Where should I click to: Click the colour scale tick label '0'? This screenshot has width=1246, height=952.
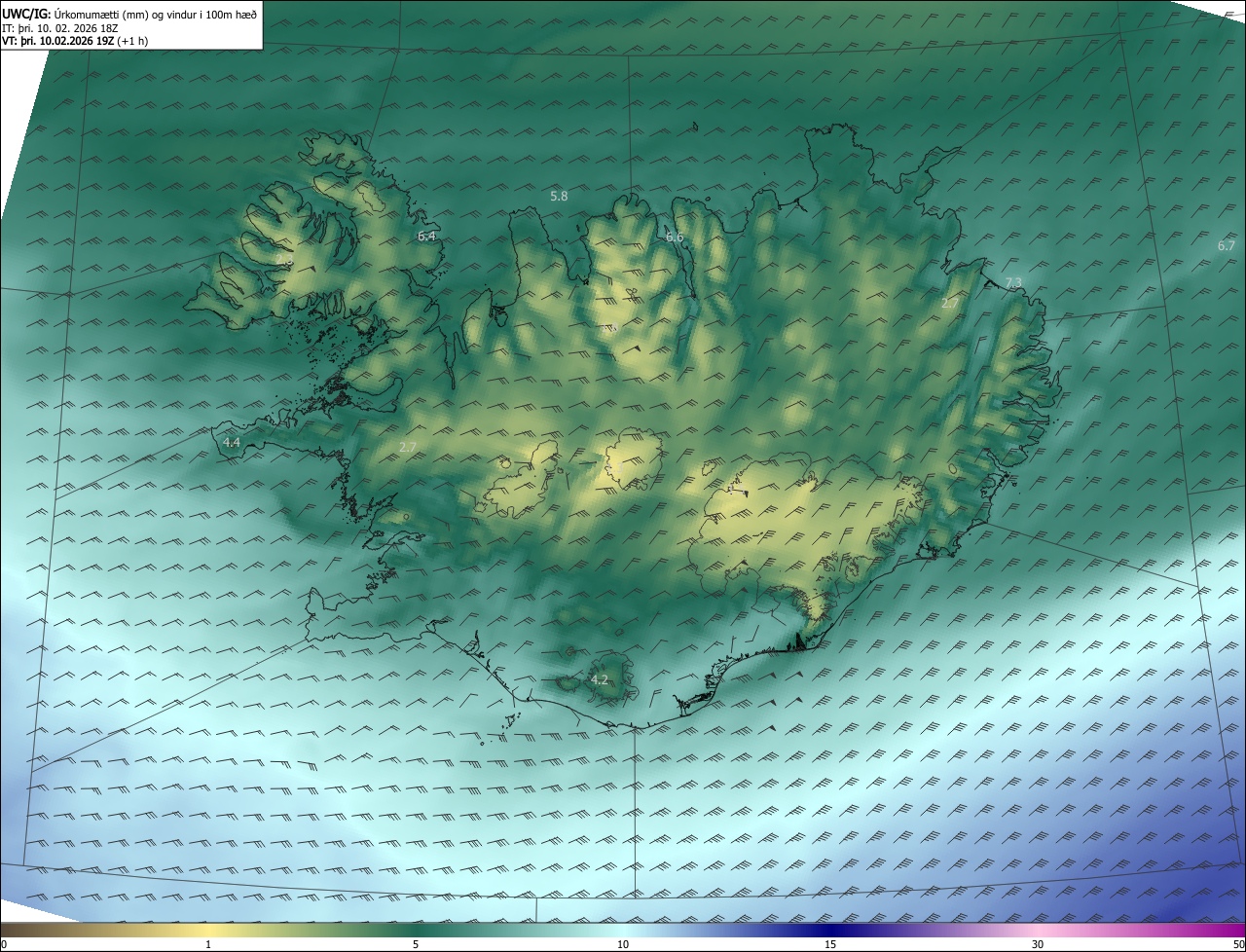[4, 944]
